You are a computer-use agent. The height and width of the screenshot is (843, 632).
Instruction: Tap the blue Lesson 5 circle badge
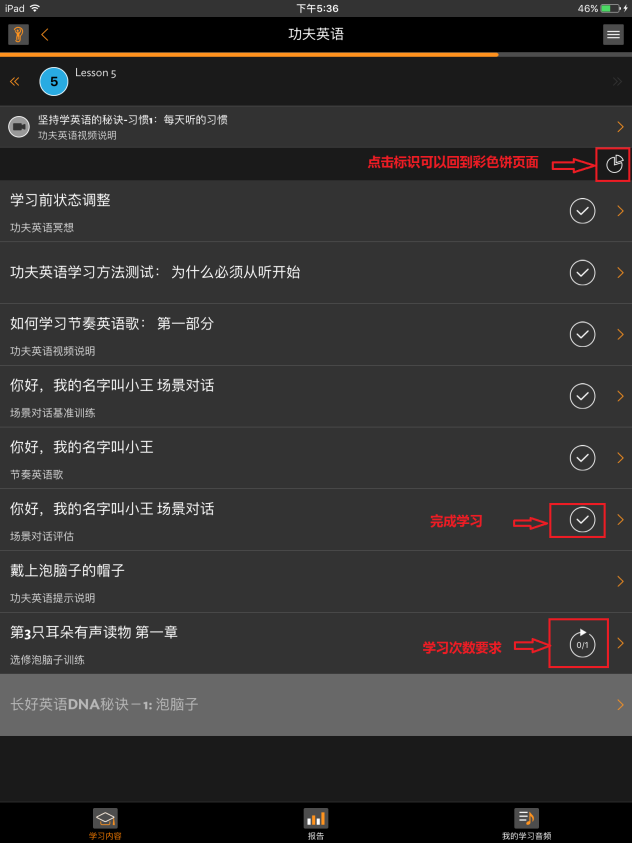(x=54, y=82)
